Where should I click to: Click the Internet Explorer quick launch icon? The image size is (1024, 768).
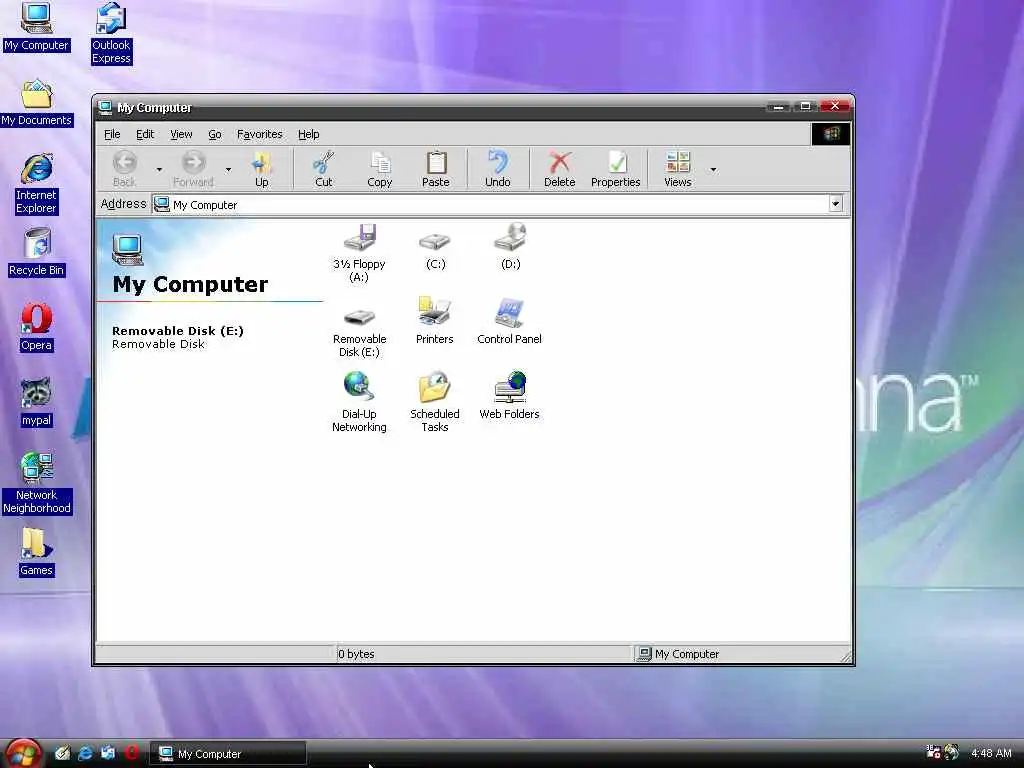pyautogui.click(x=85, y=753)
